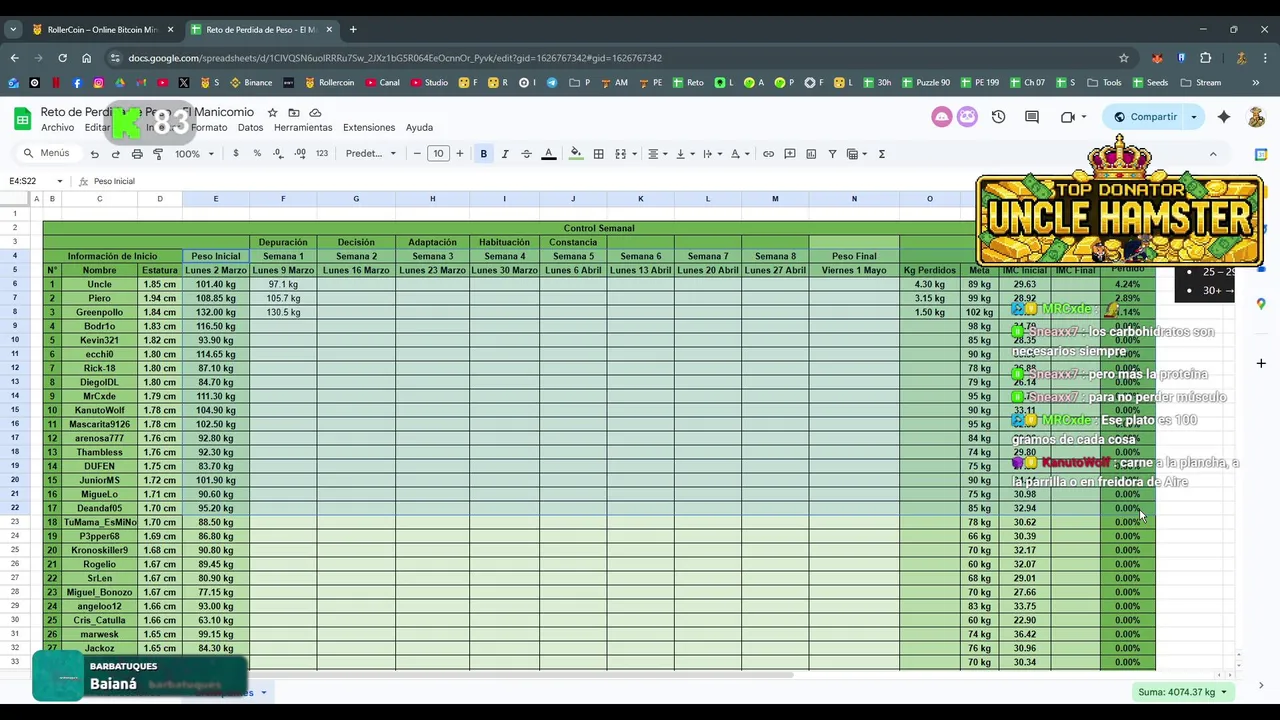Increase decimal places icon
Image resolution: width=1280 pixels, height=720 pixels.
click(x=300, y=154)
